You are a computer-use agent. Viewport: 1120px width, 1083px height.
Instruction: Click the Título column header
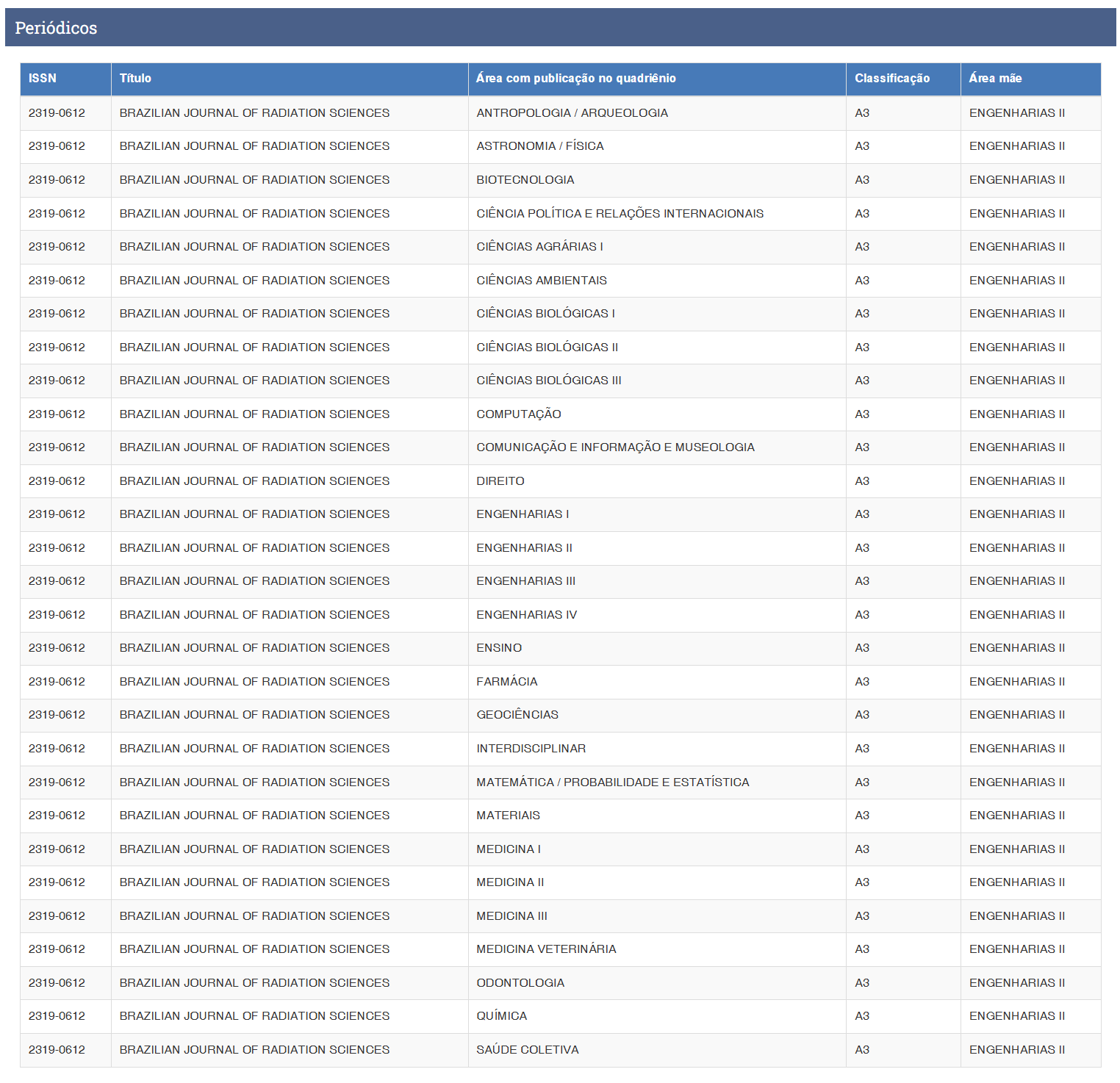(135, 79)
